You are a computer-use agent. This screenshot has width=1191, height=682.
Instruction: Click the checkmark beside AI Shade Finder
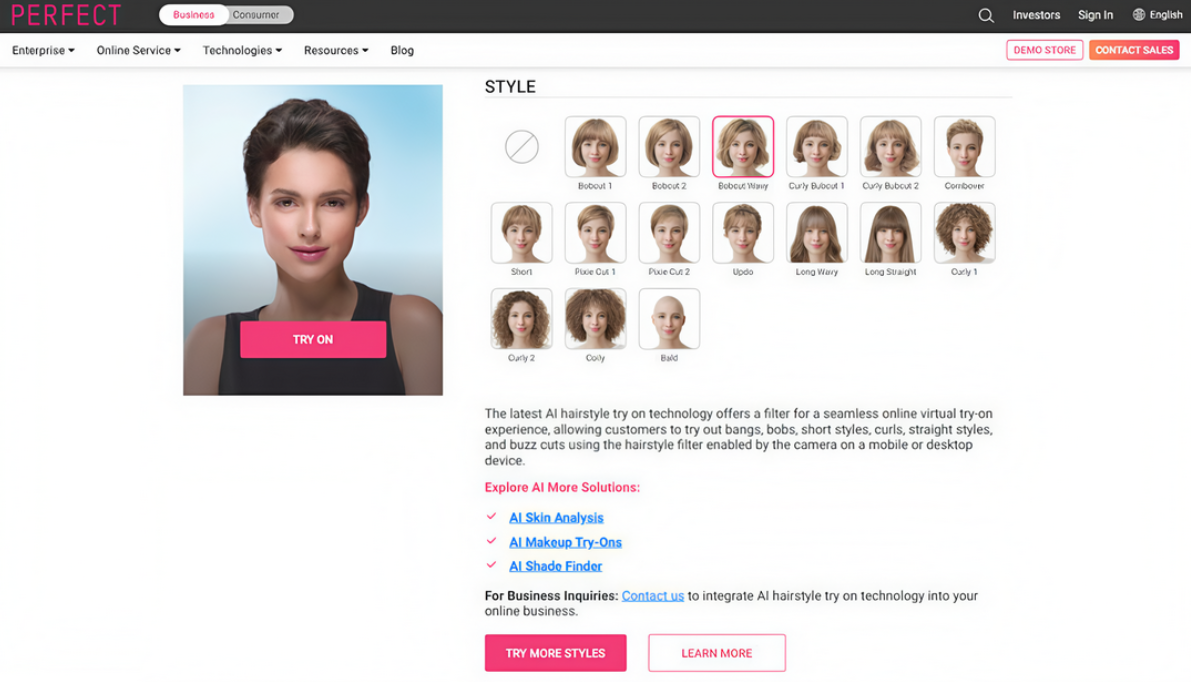pyautogui.click(x=491, y=565)
